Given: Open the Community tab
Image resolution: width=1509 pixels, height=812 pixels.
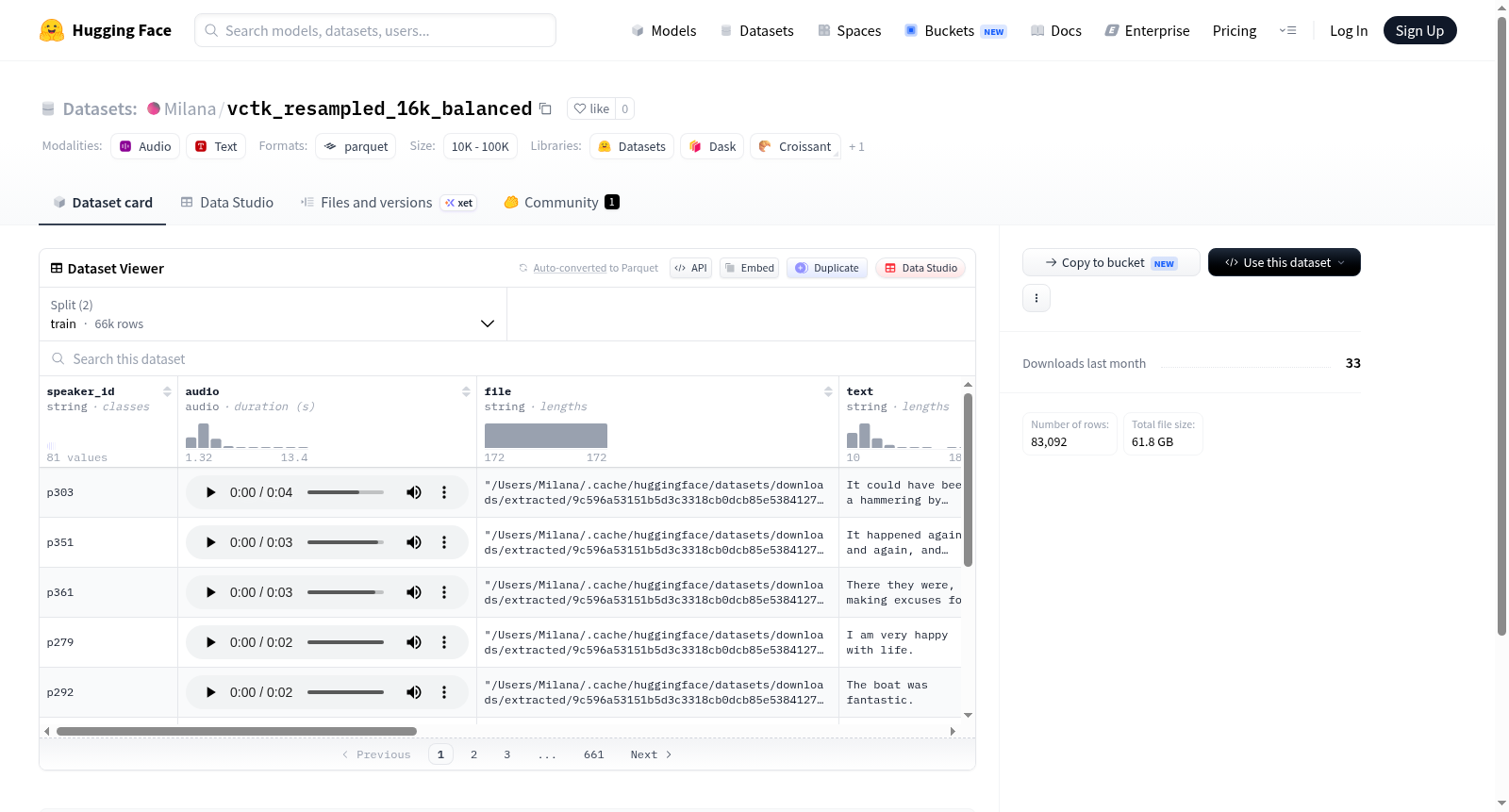Looking at the screenshot, I should (x=561, y=203).
